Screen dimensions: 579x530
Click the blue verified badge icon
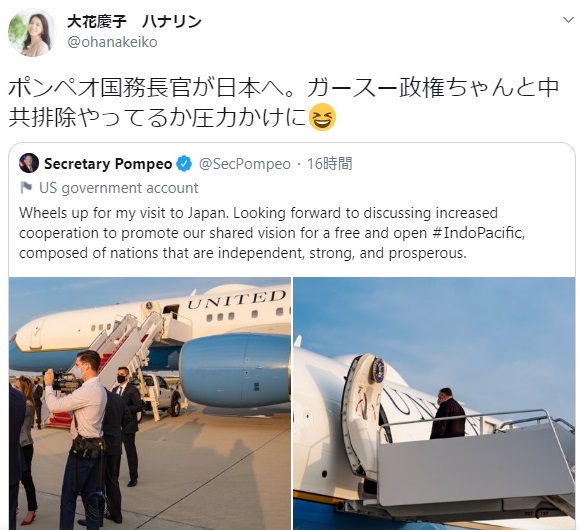(185, 164)
